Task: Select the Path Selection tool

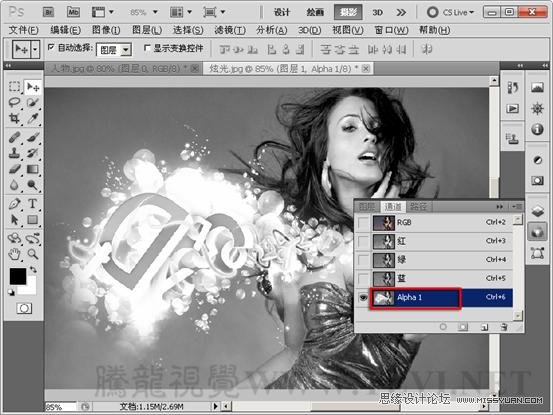Action: coord(14,220)
